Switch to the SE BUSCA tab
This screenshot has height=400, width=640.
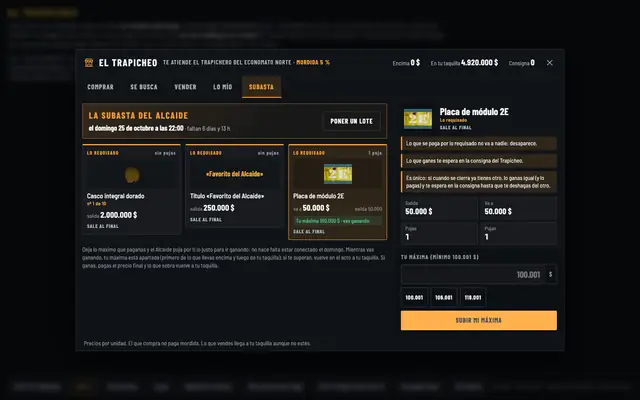click(x=144, y=87)
